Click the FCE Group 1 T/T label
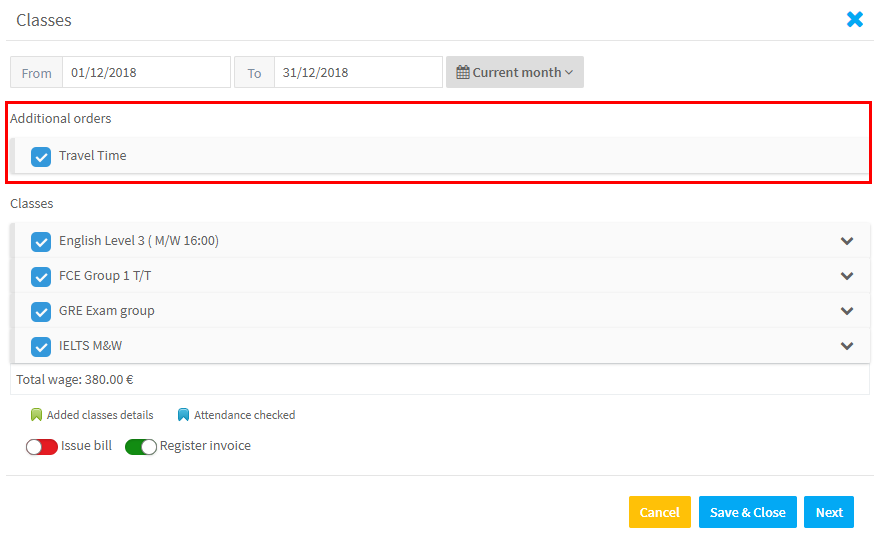884x533 pixels. point(105,276)
